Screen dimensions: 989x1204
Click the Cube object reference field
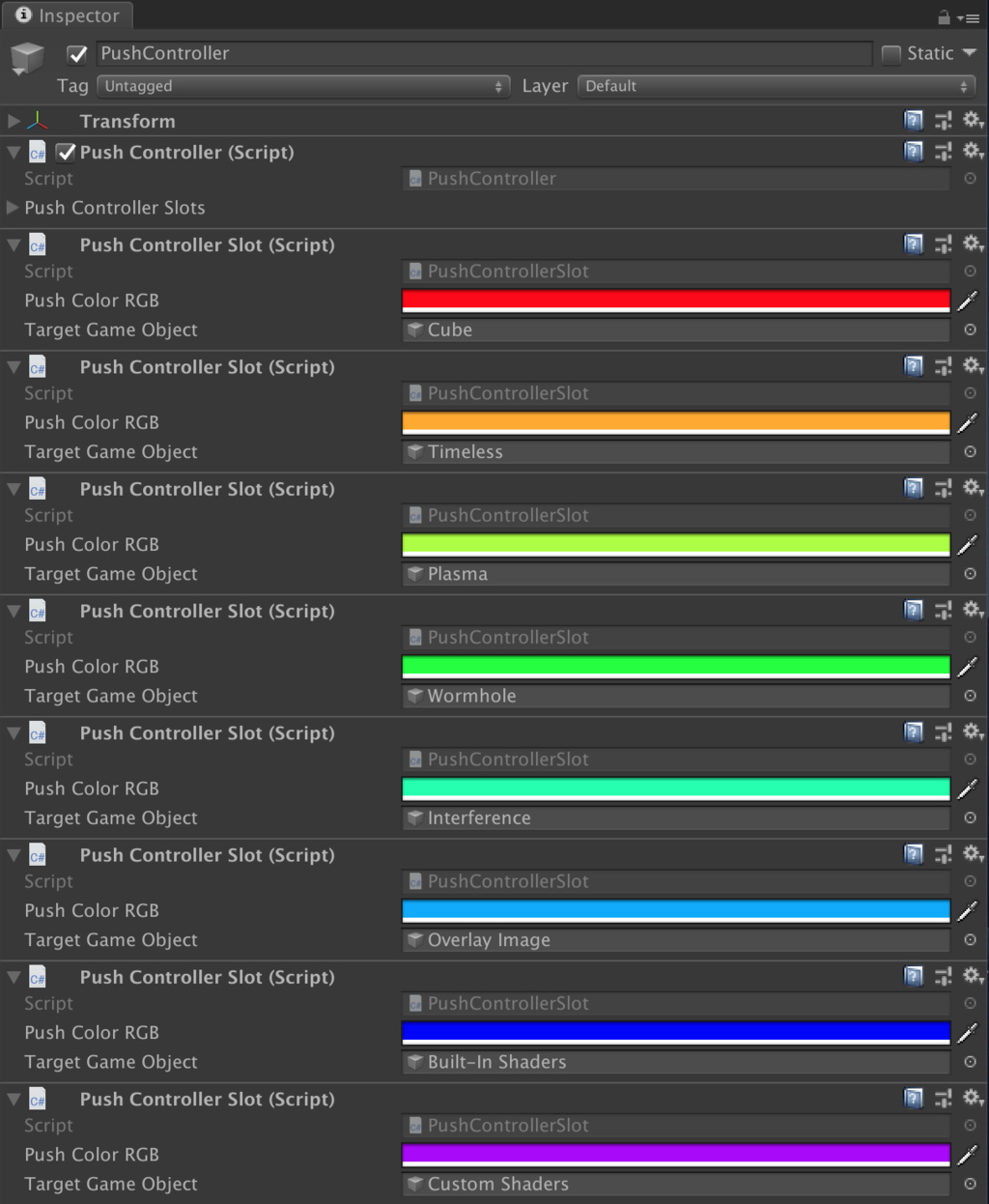[676, 330]
